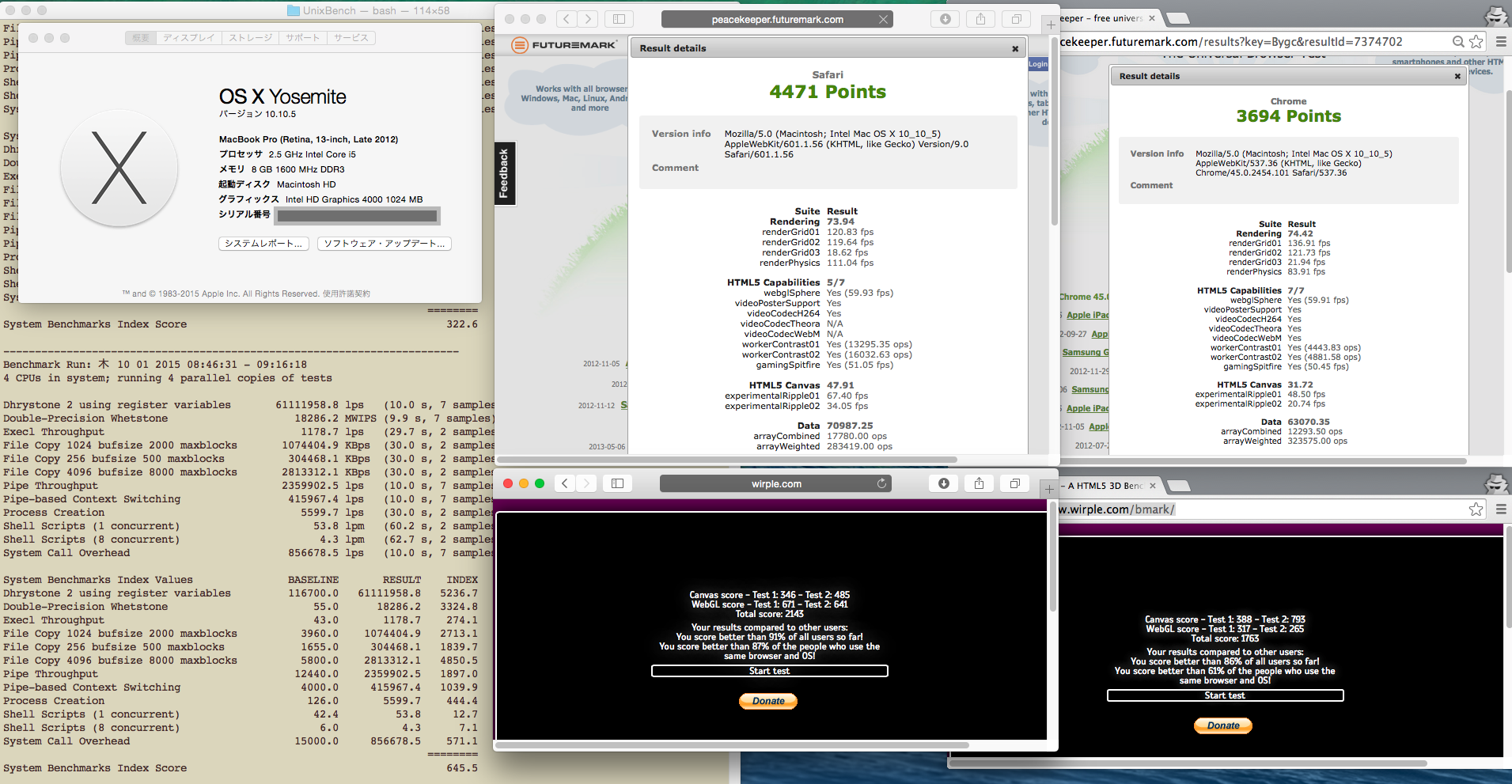
Task: Click the 'Benchmark Run:' line in terminal
Action: [155, 365]
